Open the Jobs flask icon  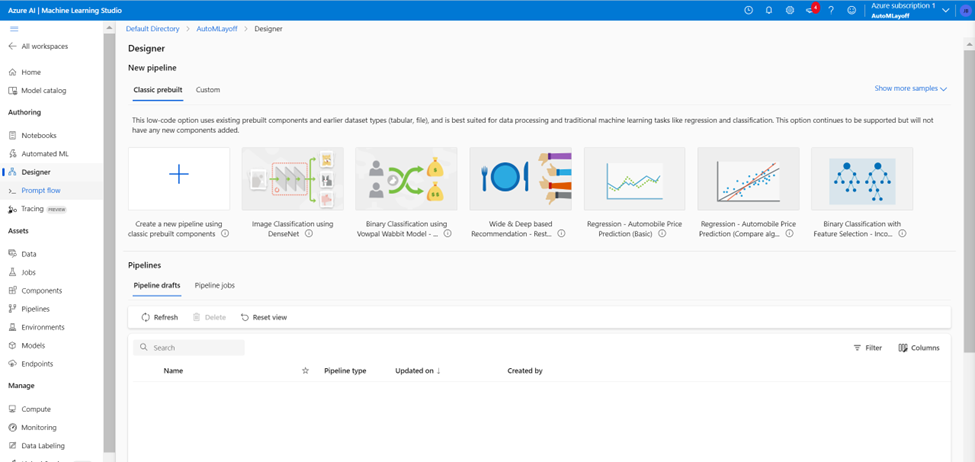click(x=12, y=272)
